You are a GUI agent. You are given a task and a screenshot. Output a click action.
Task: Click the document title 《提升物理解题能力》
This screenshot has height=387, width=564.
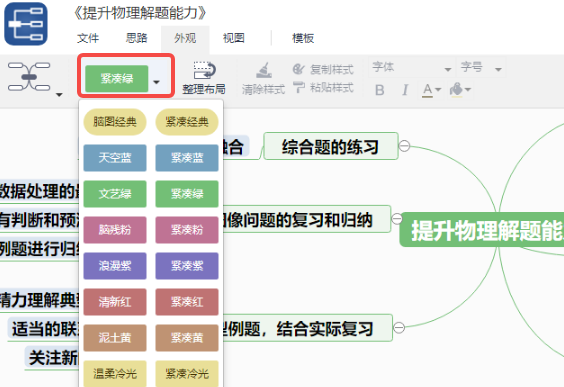tap(140, 13)
